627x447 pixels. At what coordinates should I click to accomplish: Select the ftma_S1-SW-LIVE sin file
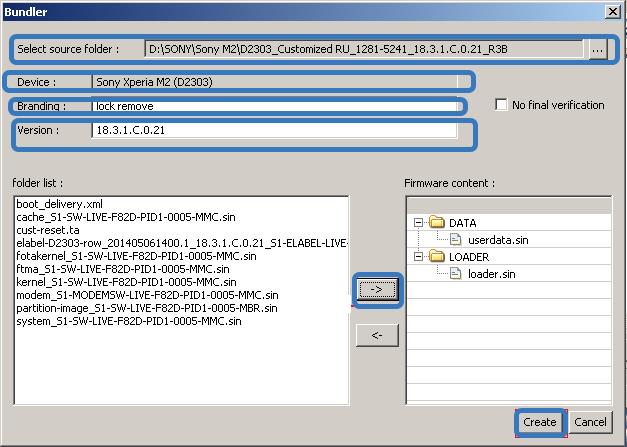point(123,269)
